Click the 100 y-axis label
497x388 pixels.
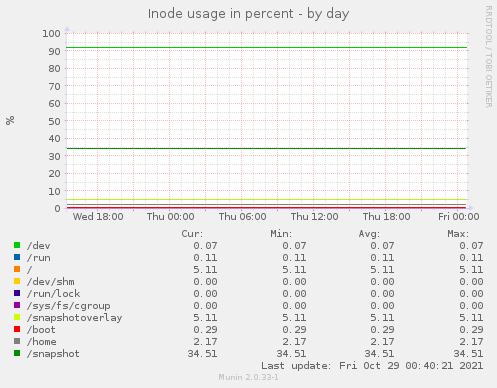pyautogui.click(x=51, y=33)
